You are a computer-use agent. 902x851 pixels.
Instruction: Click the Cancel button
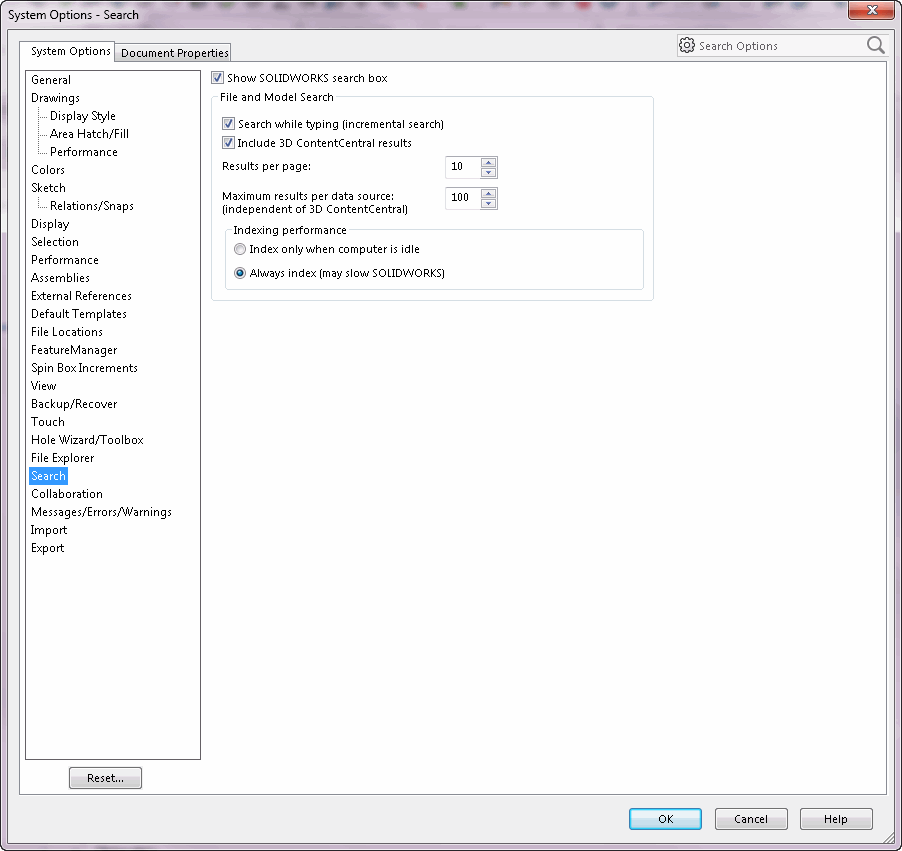[x=751, y=819]
